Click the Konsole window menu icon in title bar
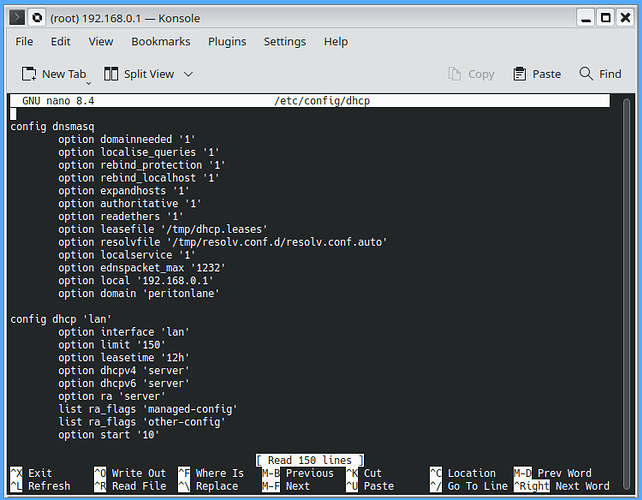The height and width of the screenshot is (500, 642). click(x=15, y=17)
